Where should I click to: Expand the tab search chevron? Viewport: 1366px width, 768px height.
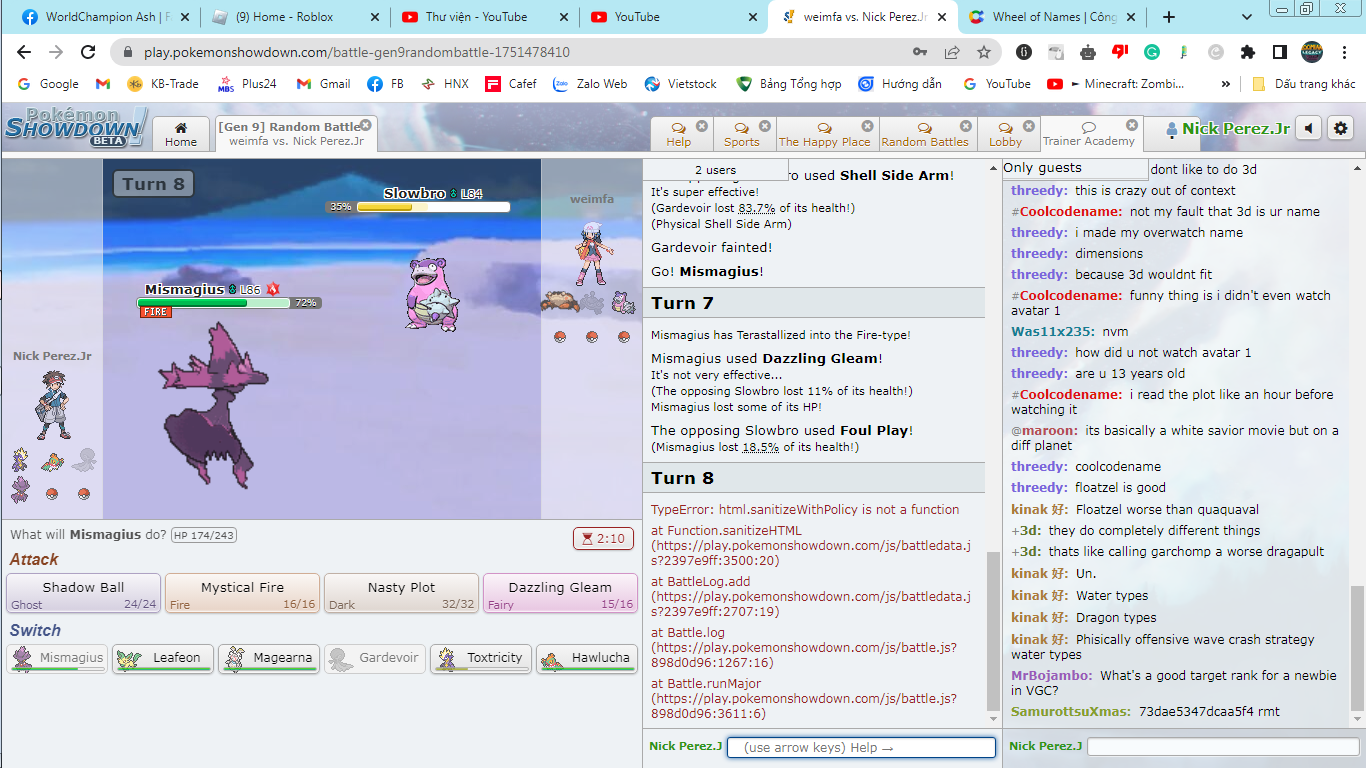pos(1247,17)
